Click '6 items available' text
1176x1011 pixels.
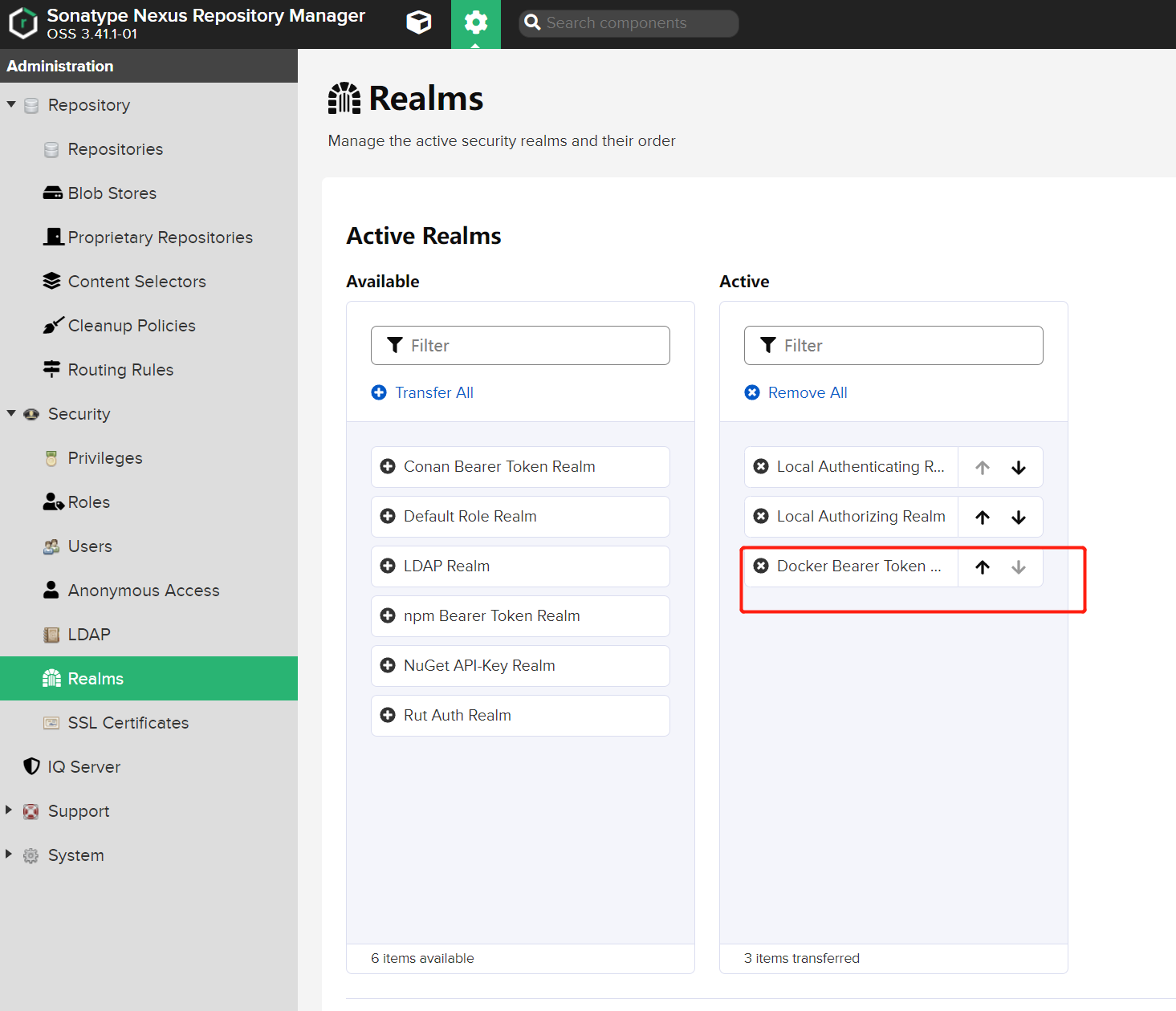[422, 958]
